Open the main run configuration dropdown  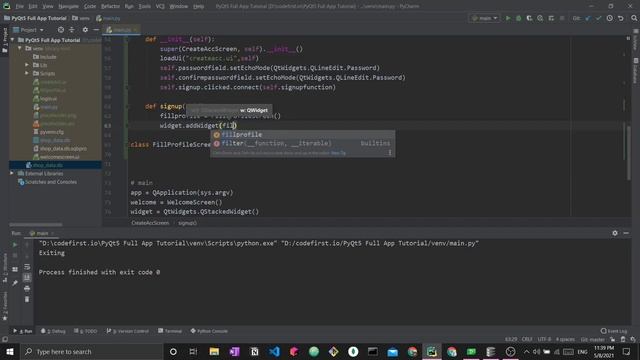click(x=484, y=18)
